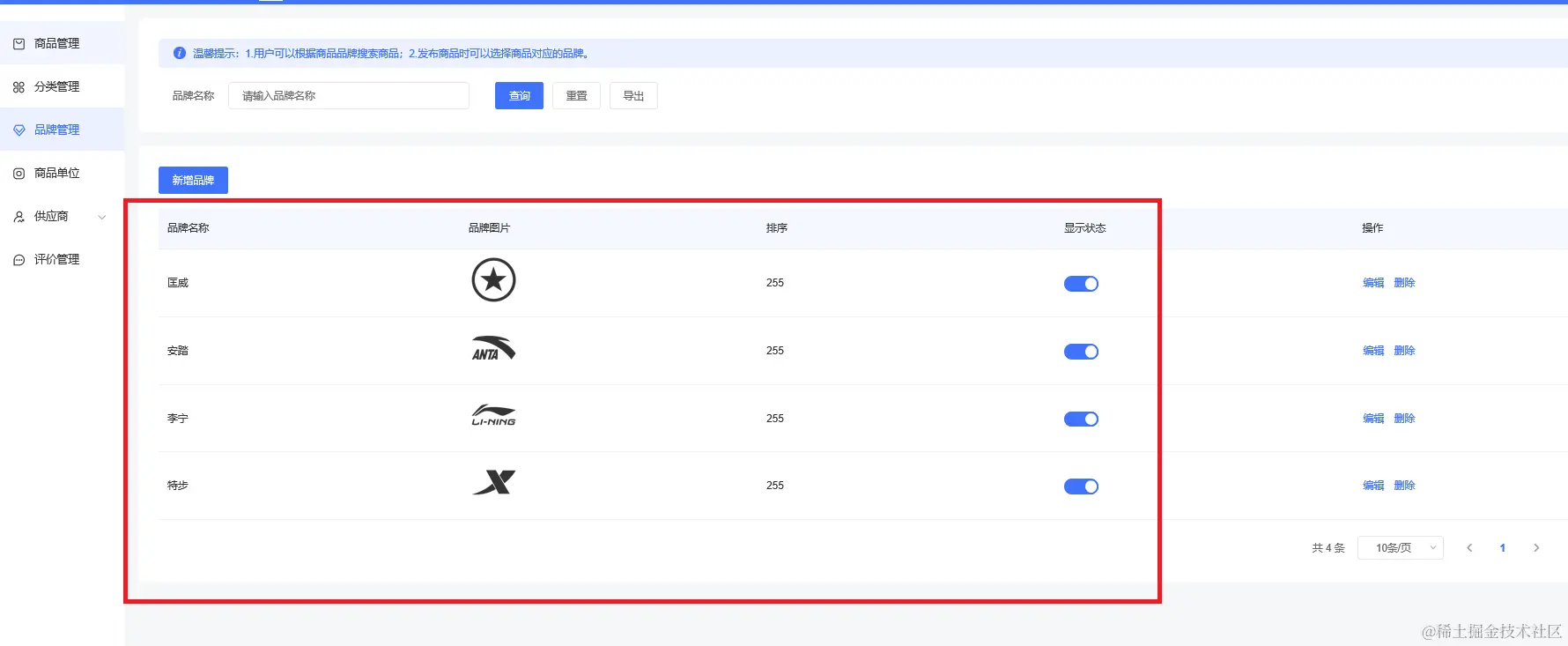Viewport: 1568px width, 646px height.
Task: Click the 显示状态 column header
Action: click(x=1084, y=228)
